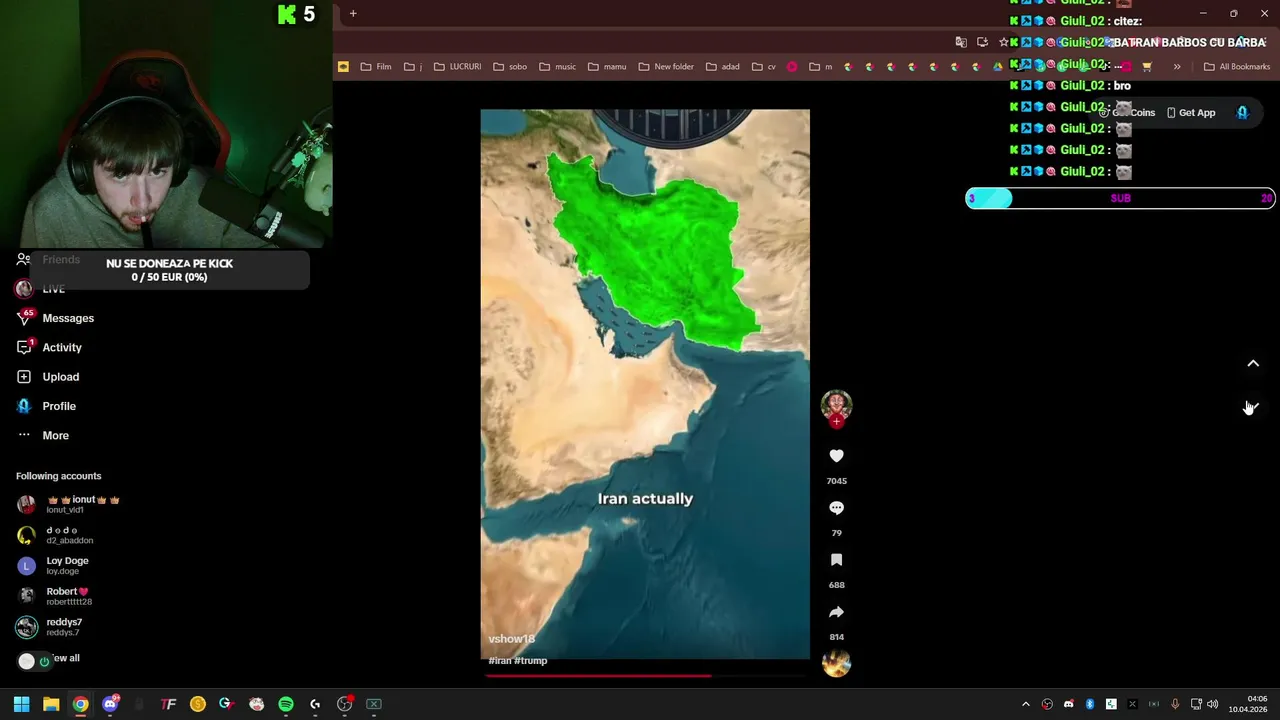Open File Explorer from the taskbar
The width and height of the screenshot is (1280, 720).
(51, 704)
